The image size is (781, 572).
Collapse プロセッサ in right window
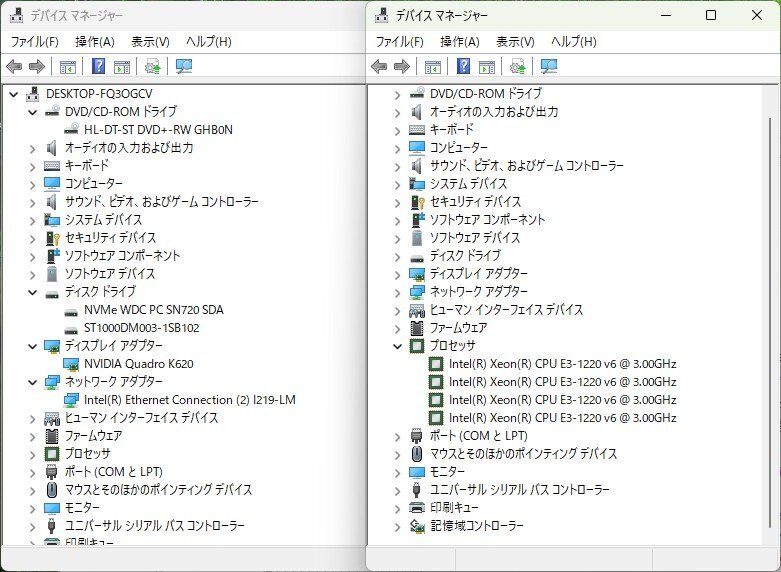click(x=397, y=346)
